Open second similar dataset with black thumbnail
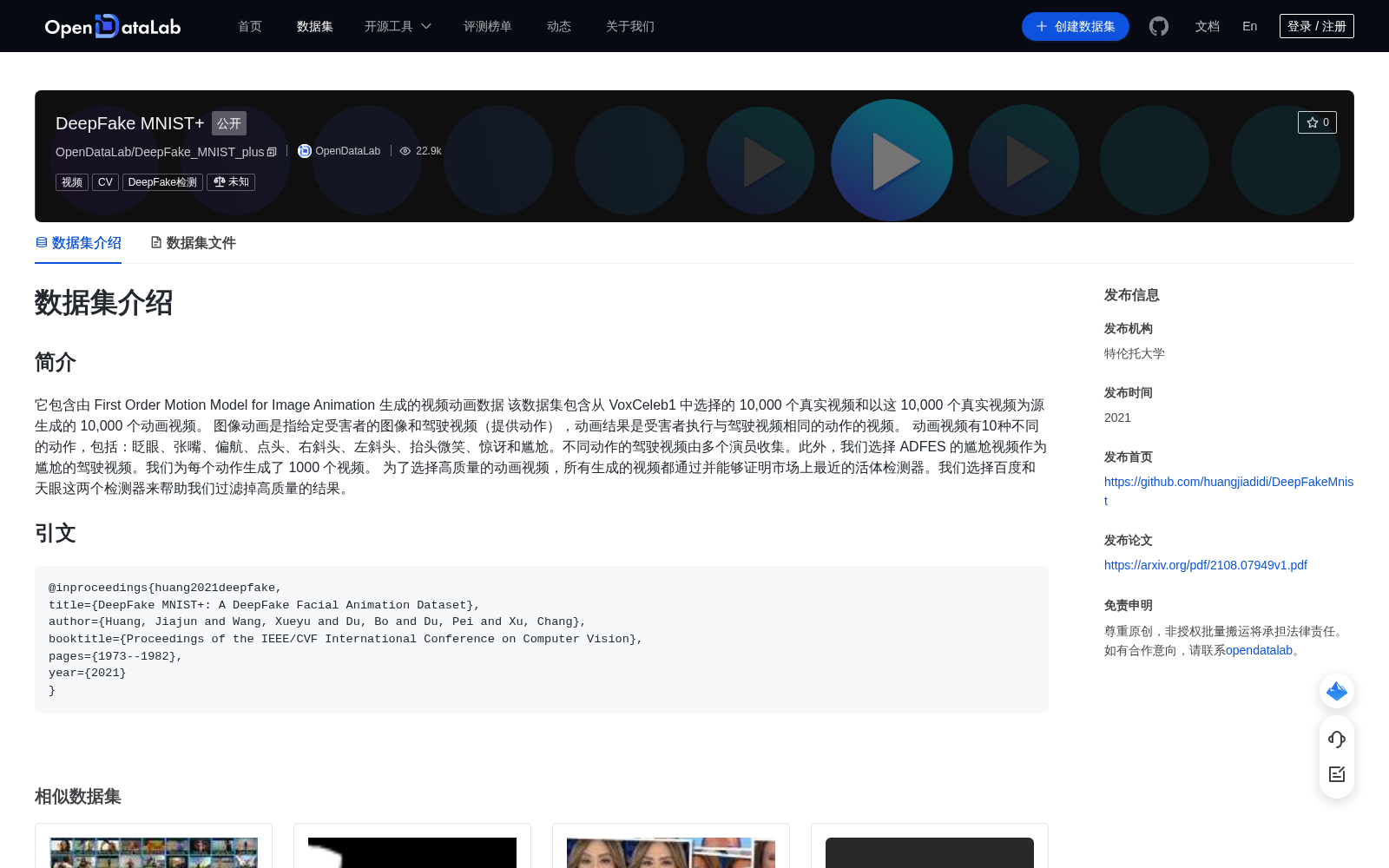 412,852
